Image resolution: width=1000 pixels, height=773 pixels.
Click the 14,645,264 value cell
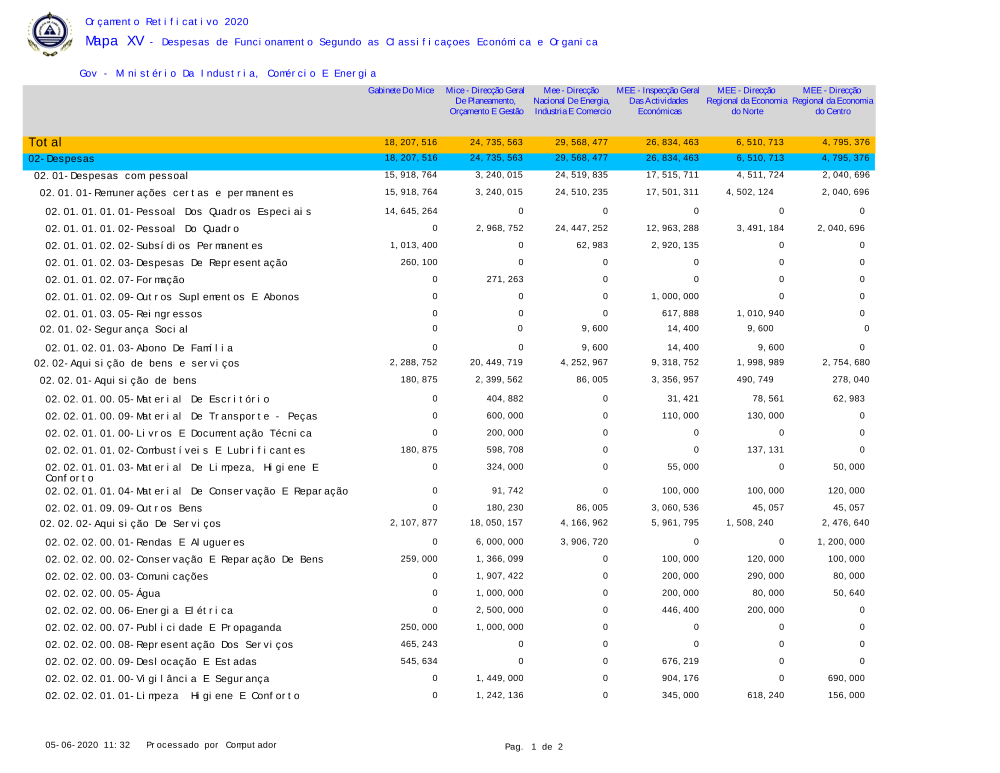[x=411, y=212]
